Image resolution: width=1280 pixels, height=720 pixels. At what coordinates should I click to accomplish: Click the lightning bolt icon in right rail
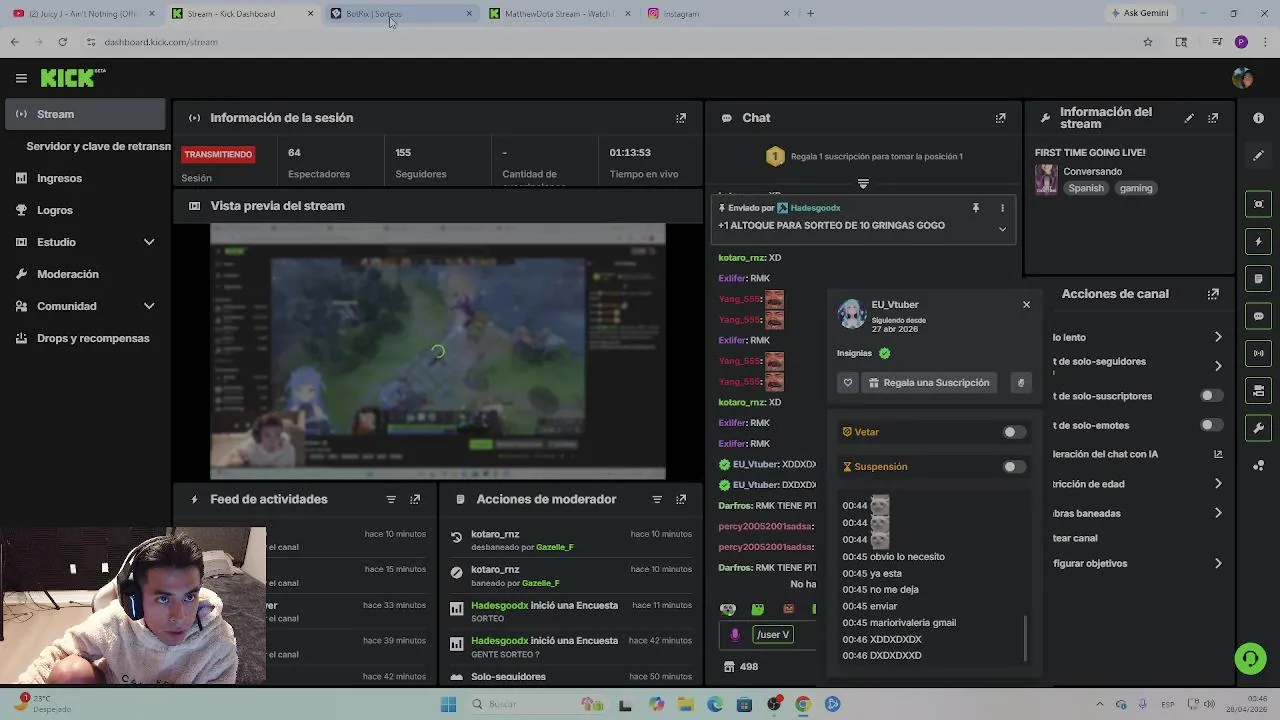click(1258, 242)
